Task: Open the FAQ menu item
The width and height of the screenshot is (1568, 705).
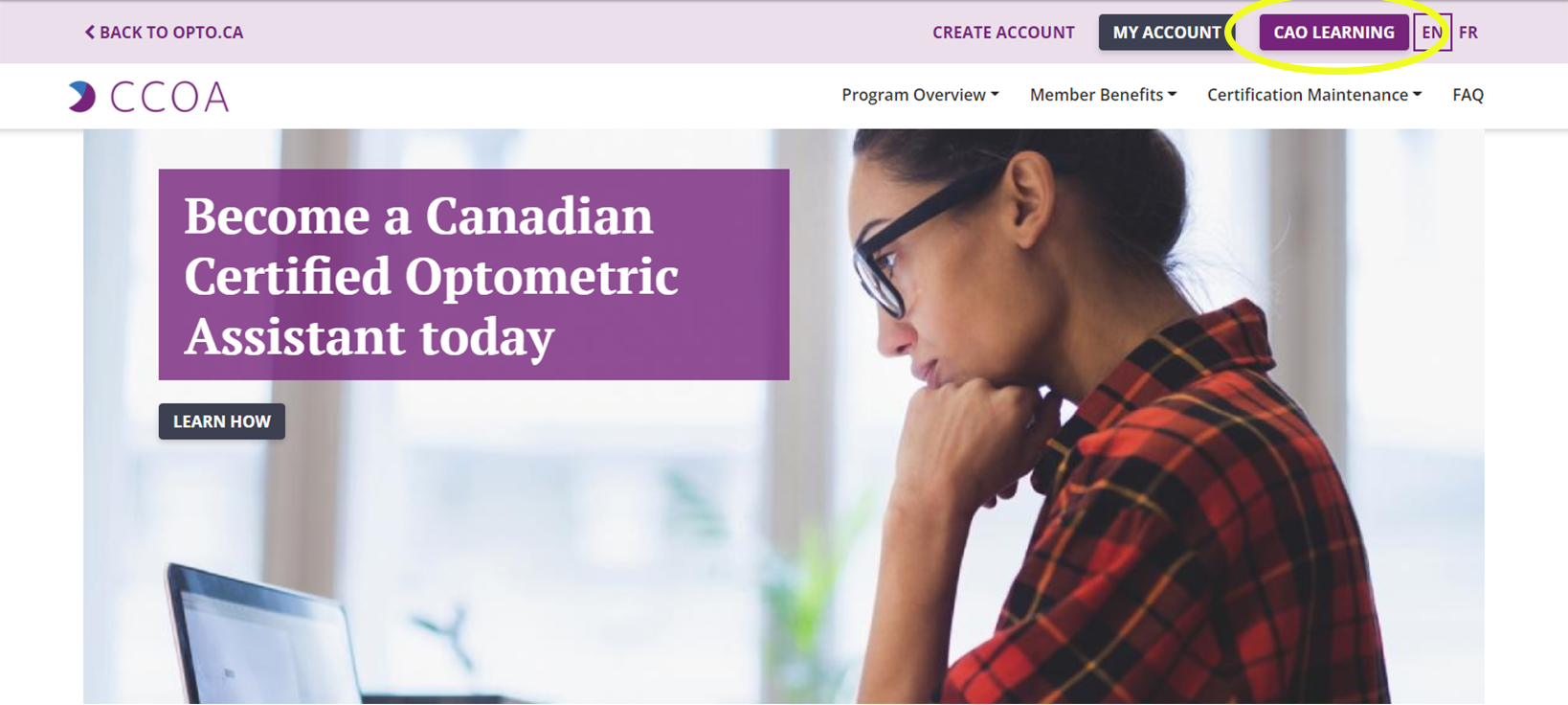Action: pos(1467,95)
